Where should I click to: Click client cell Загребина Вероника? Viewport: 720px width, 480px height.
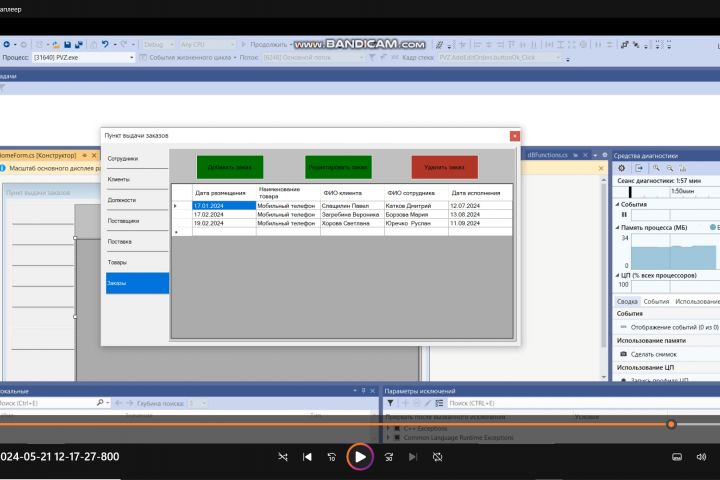(352, 215)
